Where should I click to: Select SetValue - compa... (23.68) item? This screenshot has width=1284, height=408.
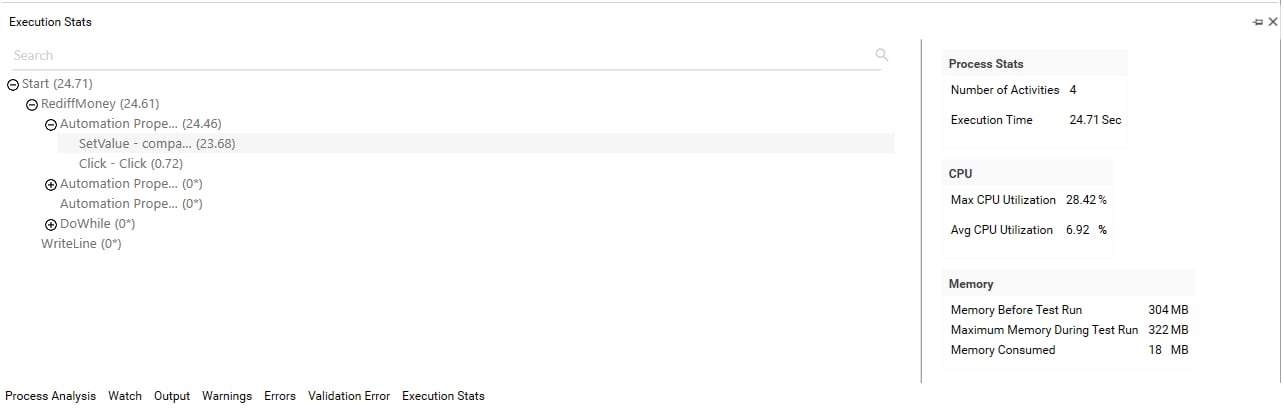click(x=157, y=144)
